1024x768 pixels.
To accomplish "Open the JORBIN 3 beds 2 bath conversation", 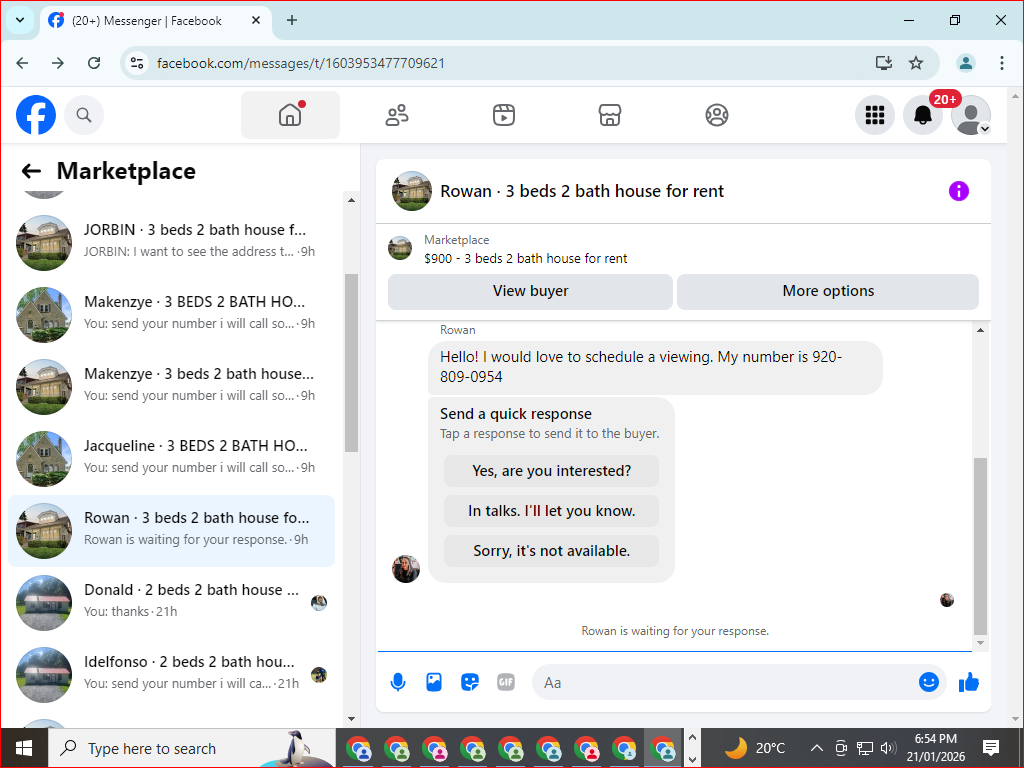I will click(172, 243).
